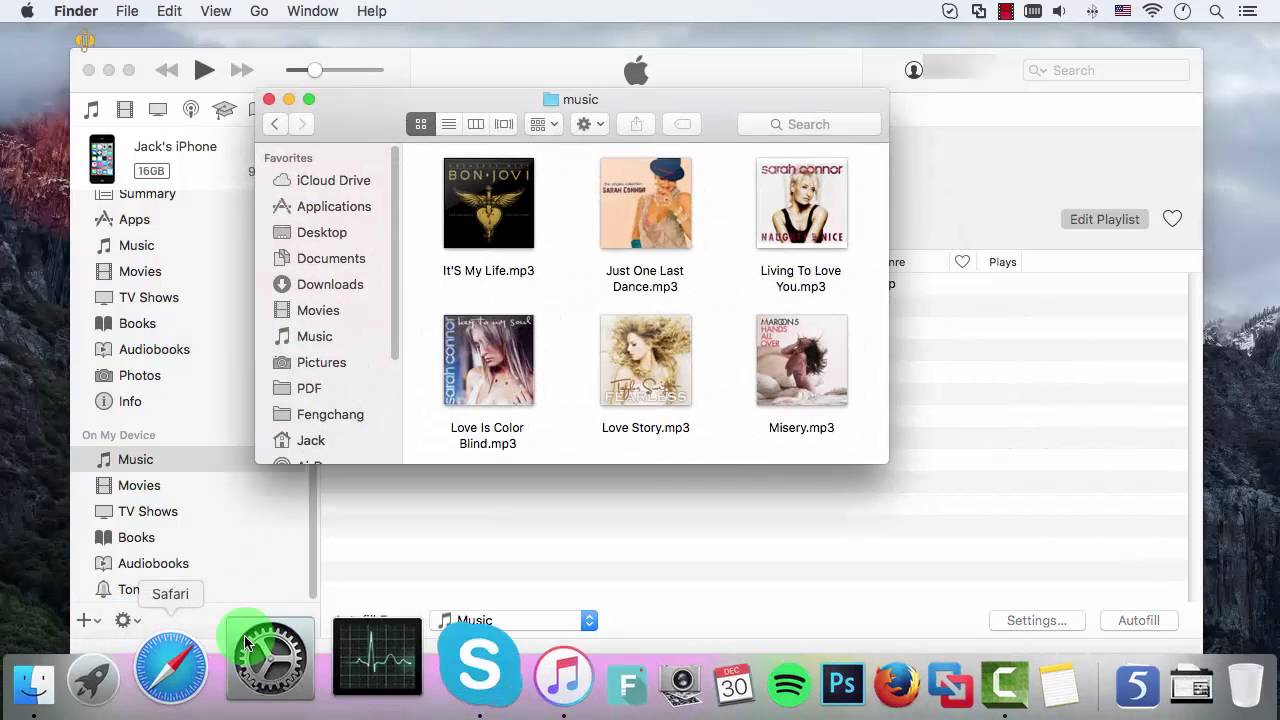Click the Finder share button
Image resolution: width=1280 pixels, height=720 pixels.
(636, 124)
